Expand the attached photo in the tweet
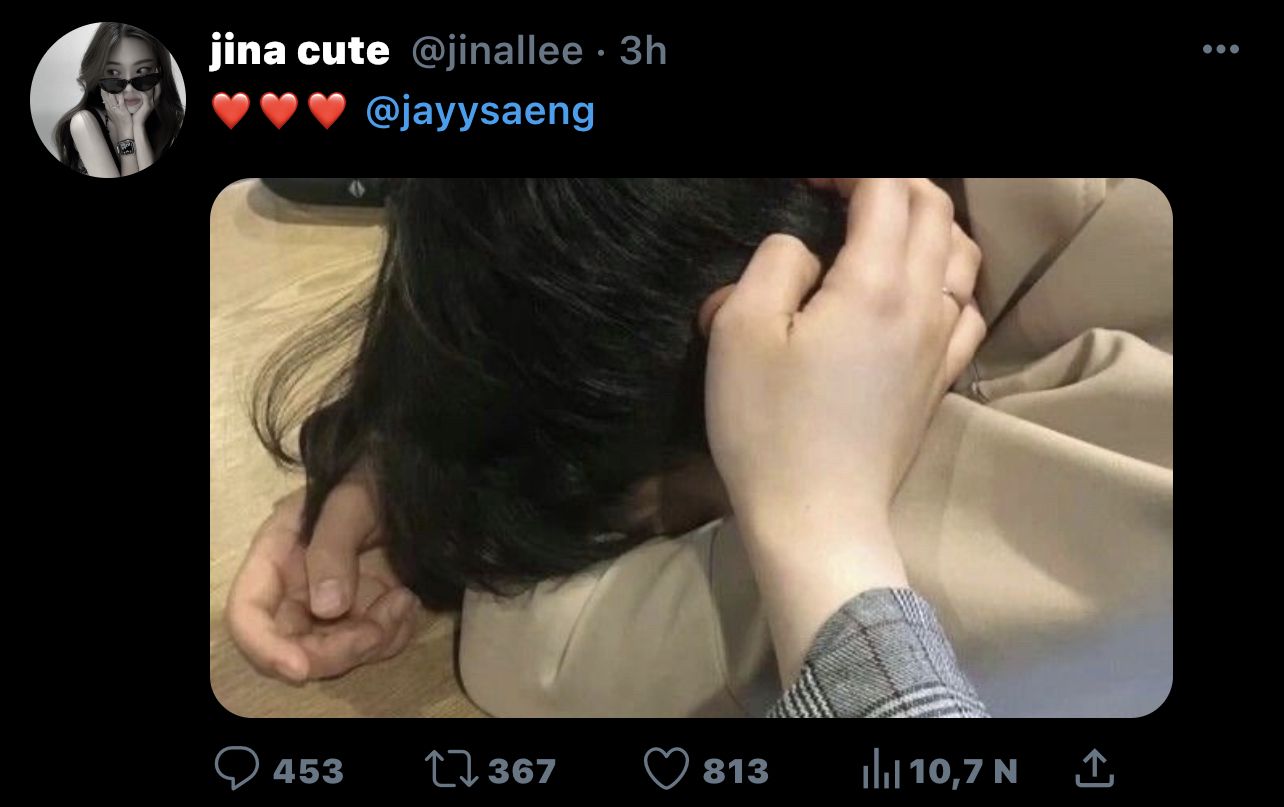Image resolution: width=1284 pixels, height=807 pixels. coord(691,447)
